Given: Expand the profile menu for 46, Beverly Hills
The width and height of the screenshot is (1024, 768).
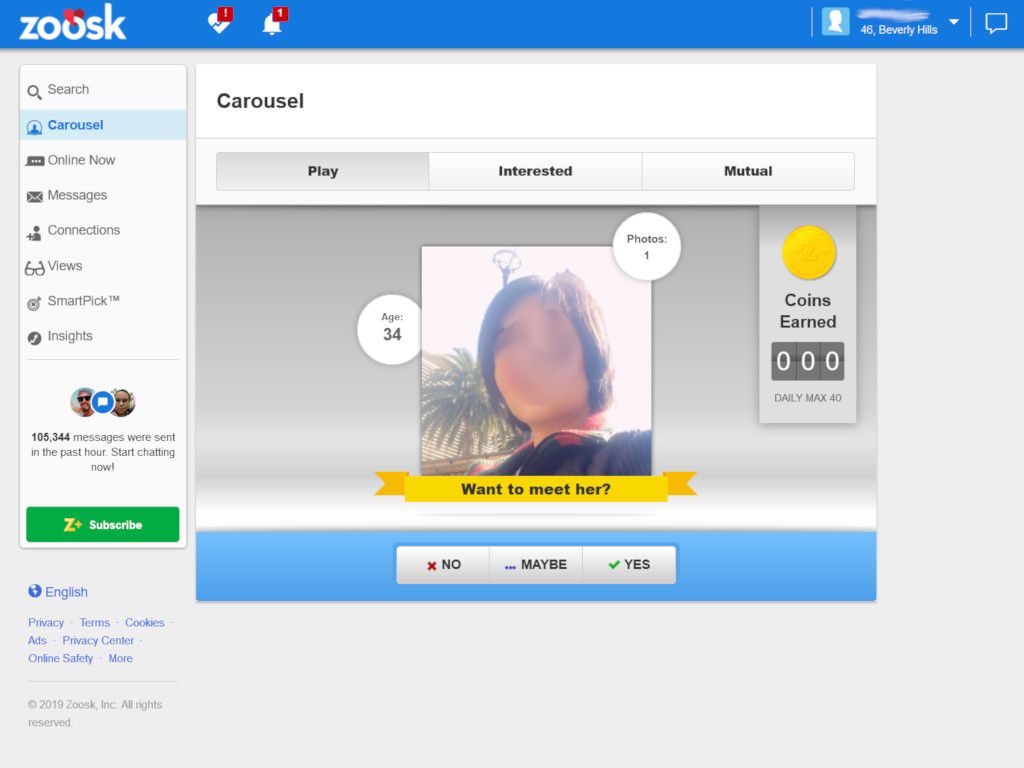Looking at the screenshot, I should click(x=954, y=21).
